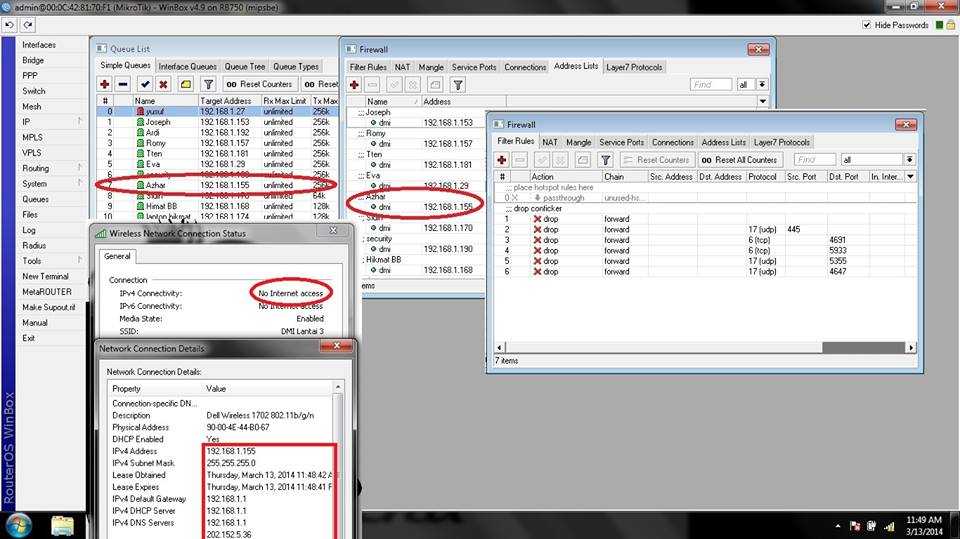Open the Windows Start button
The height and width of the screenshot is (539, 960).
pyautogui.click(x=17, y=526)
